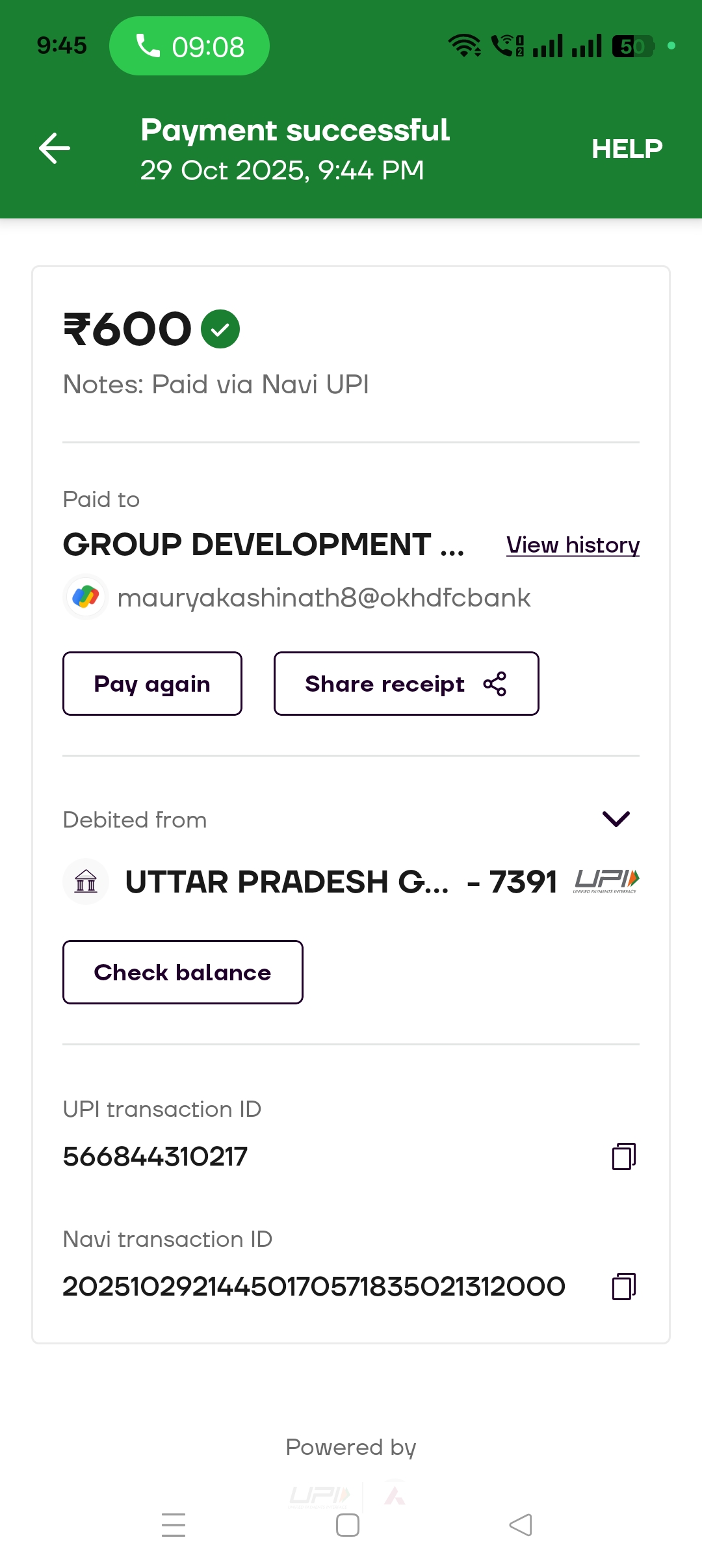This screenshot has width=702, height=1568.
Task: Open the ongoing call timer pill
Action: 189,46
